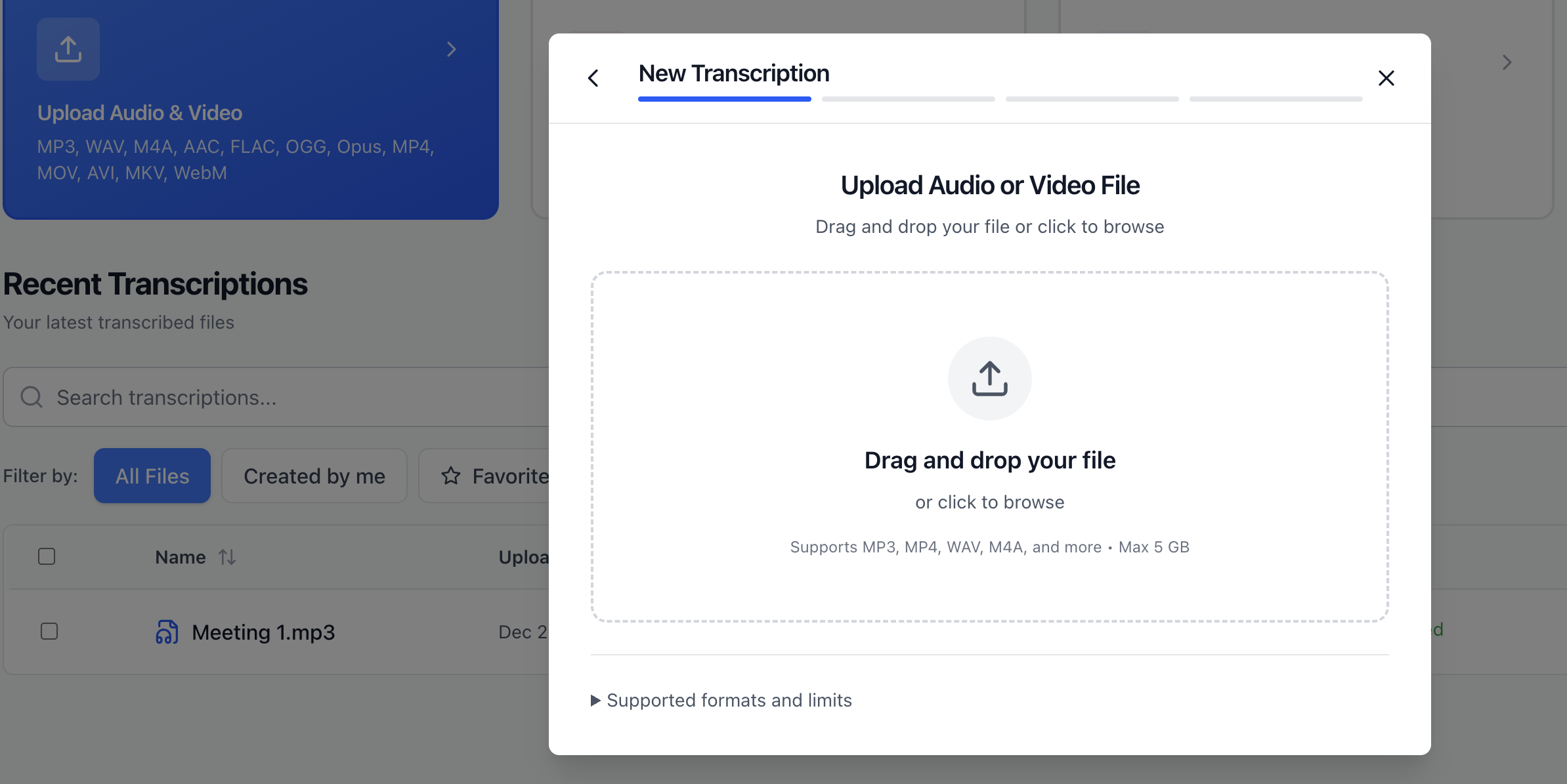1567x784 pixels.
Task: Click the audio file icon next to Meeting 1.mp3
Action: pyautogui.click(x=166, y=632)
